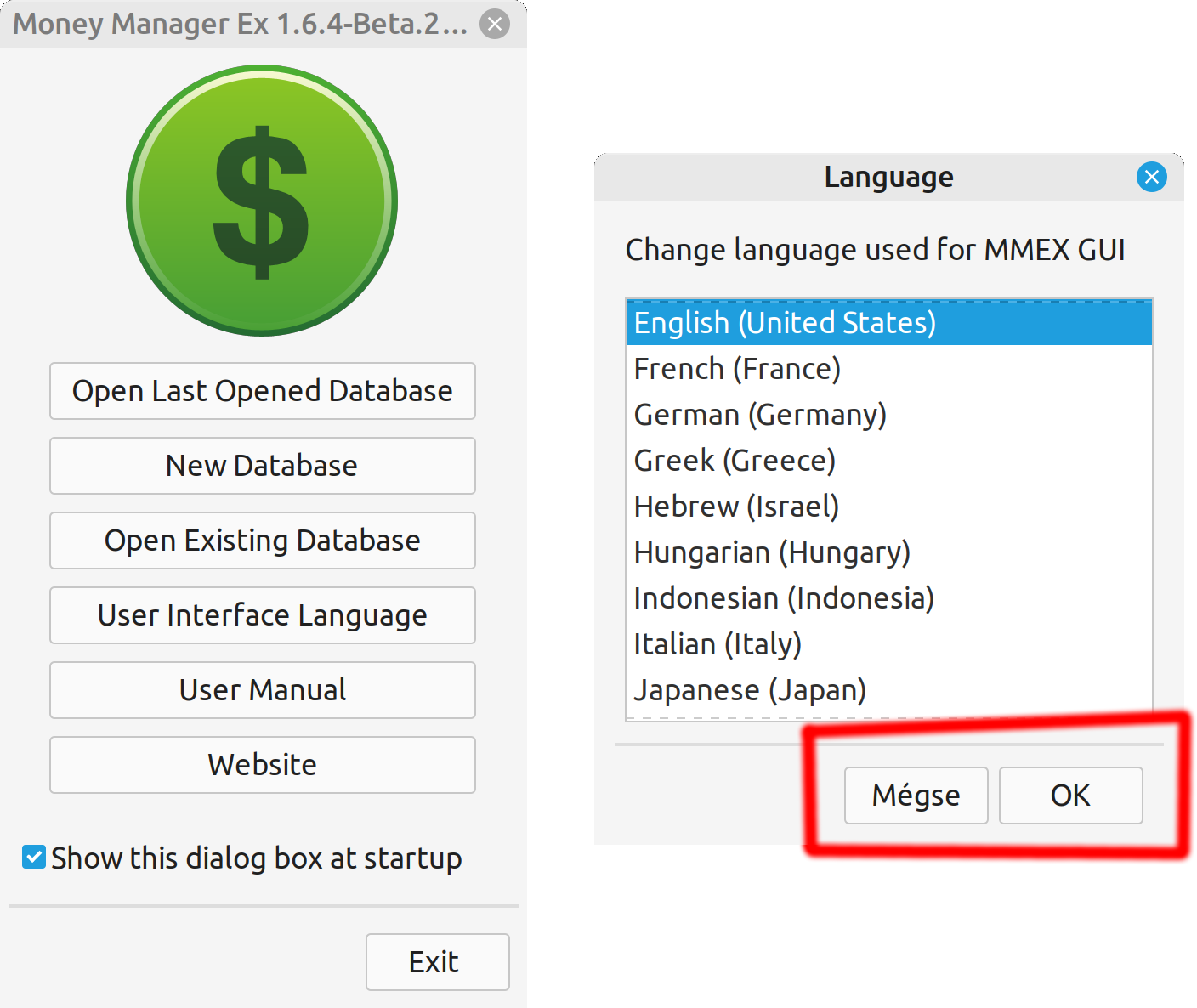Select Japanese (Japan) language
1197x1008 pixels.
coord(750,689)
